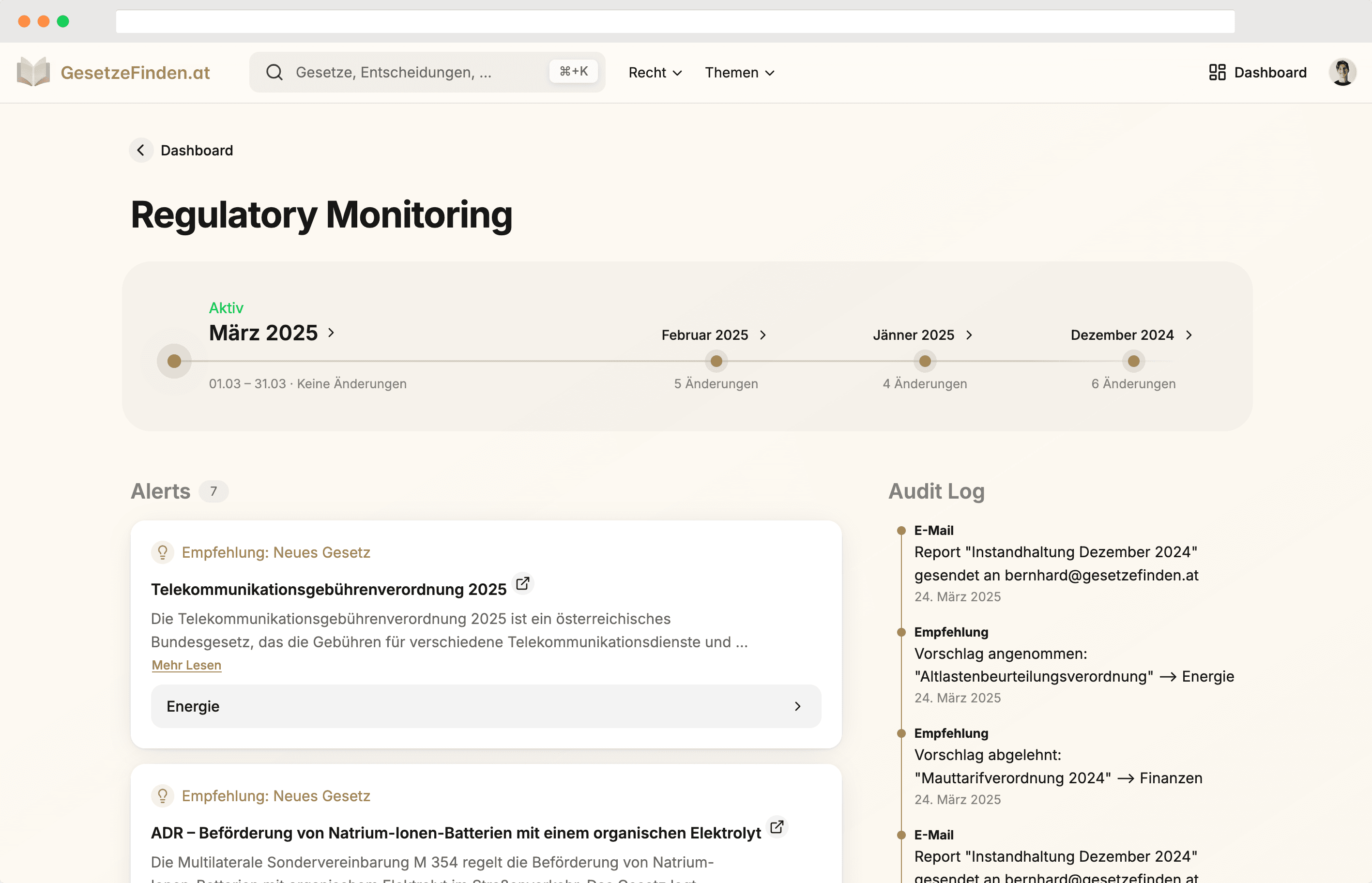Click the Dashboard breadcrumb text link
This screenshot has width=1372, height=883.
coord(197,150)
